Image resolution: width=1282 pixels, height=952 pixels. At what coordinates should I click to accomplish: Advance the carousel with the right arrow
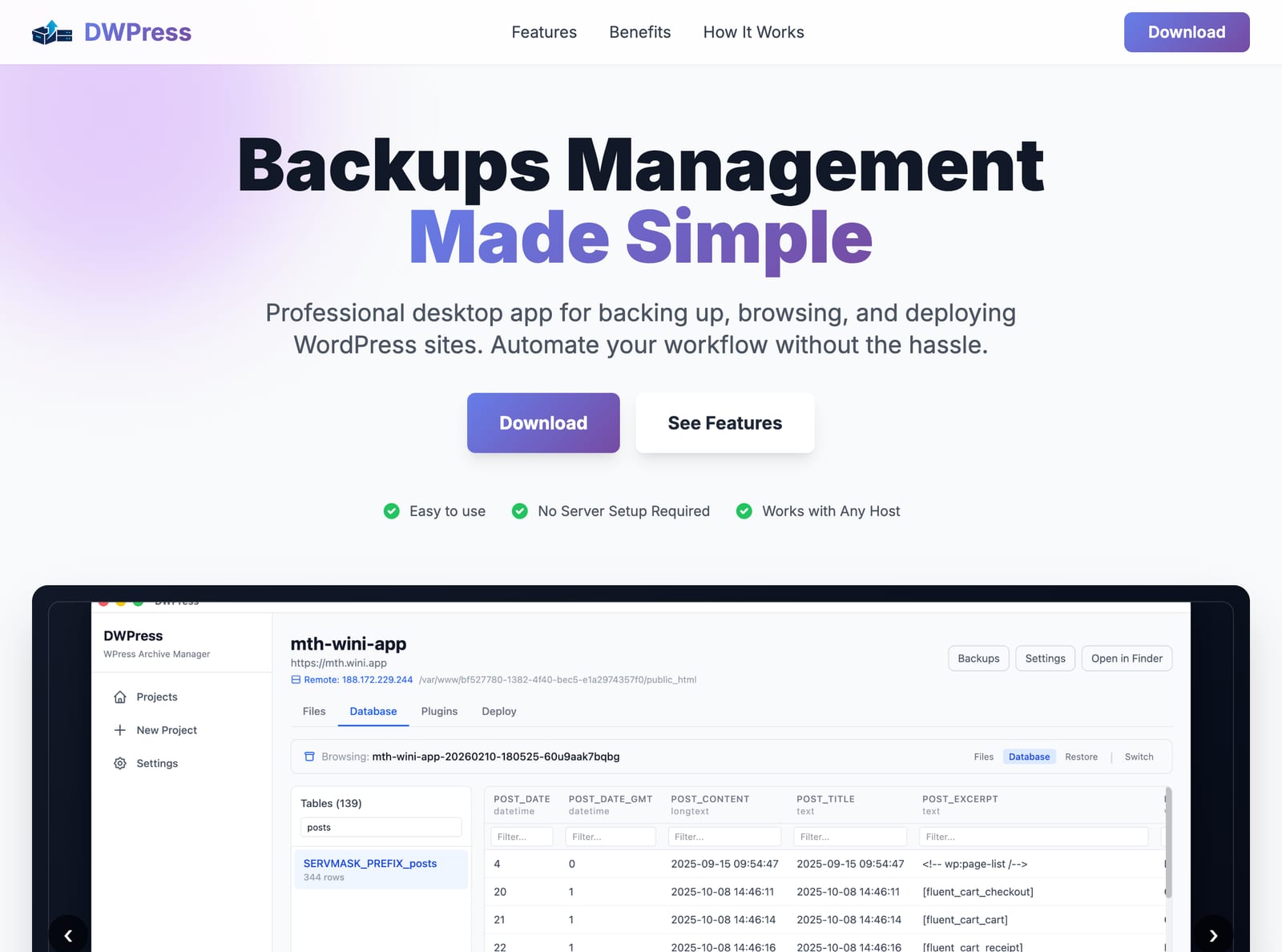pos(1214,935)
